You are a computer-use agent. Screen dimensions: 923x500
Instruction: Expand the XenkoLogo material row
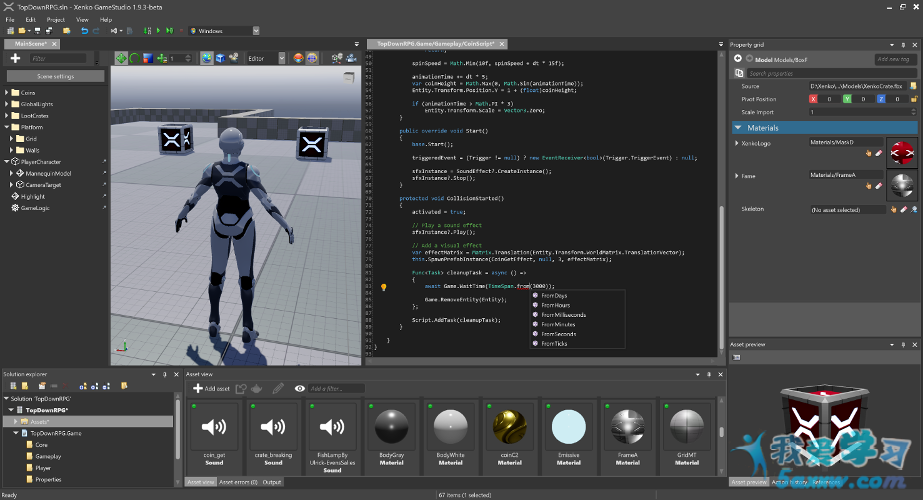click(736, 143)
